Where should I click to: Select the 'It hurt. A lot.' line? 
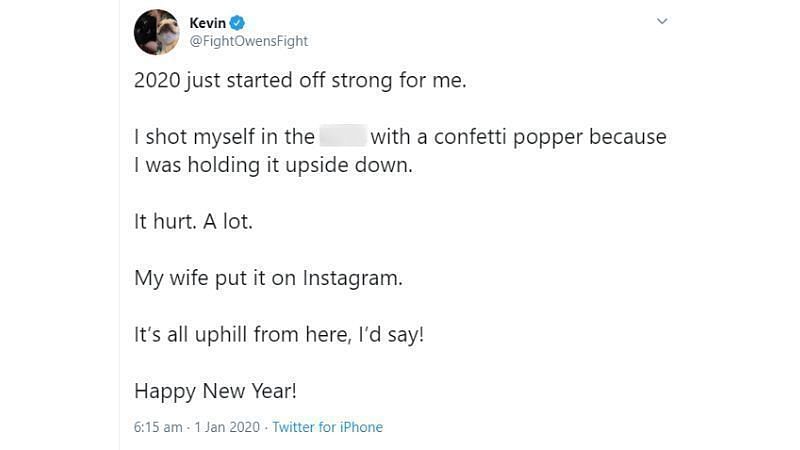(193, 221)
